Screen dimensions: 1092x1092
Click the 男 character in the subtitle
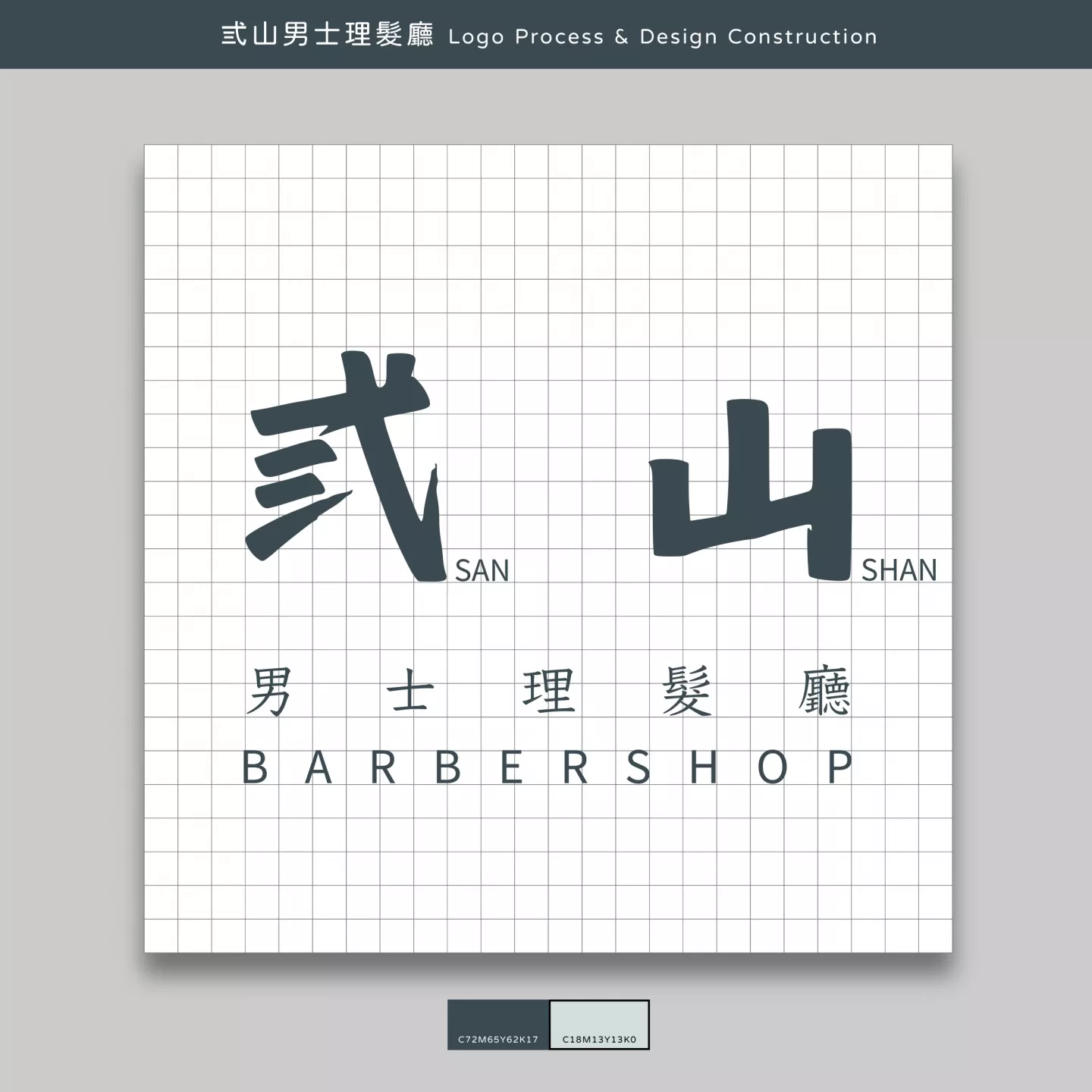click(269, 692)
